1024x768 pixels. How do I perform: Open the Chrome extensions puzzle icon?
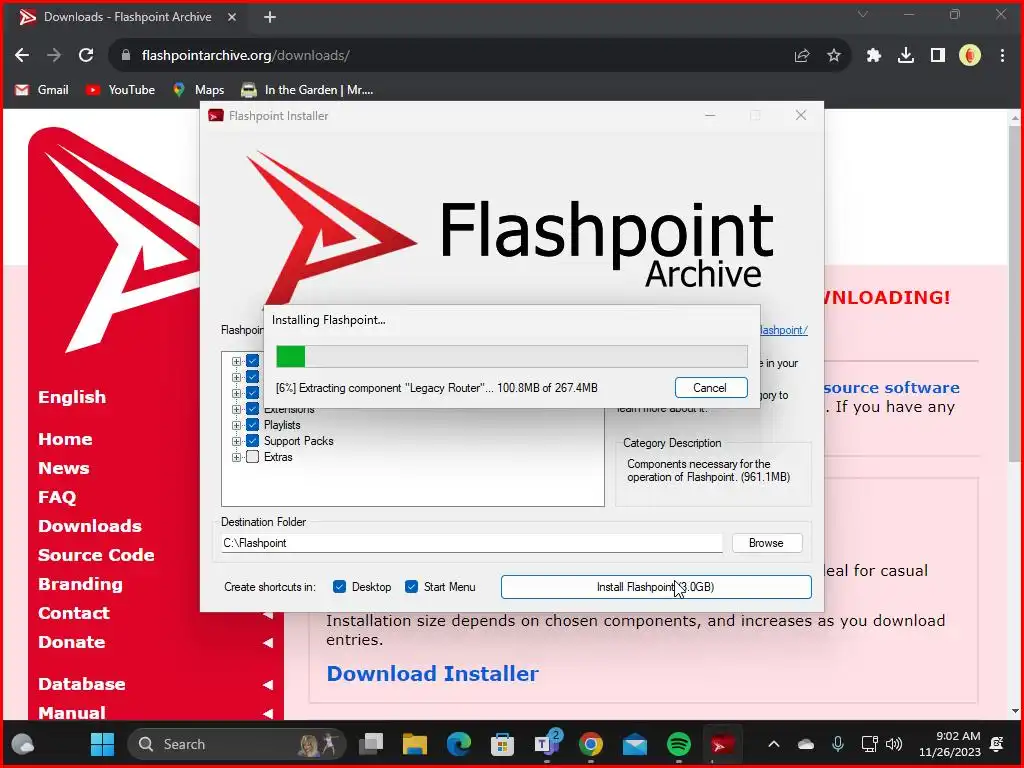pyautogui.click(x=874, y=56)
